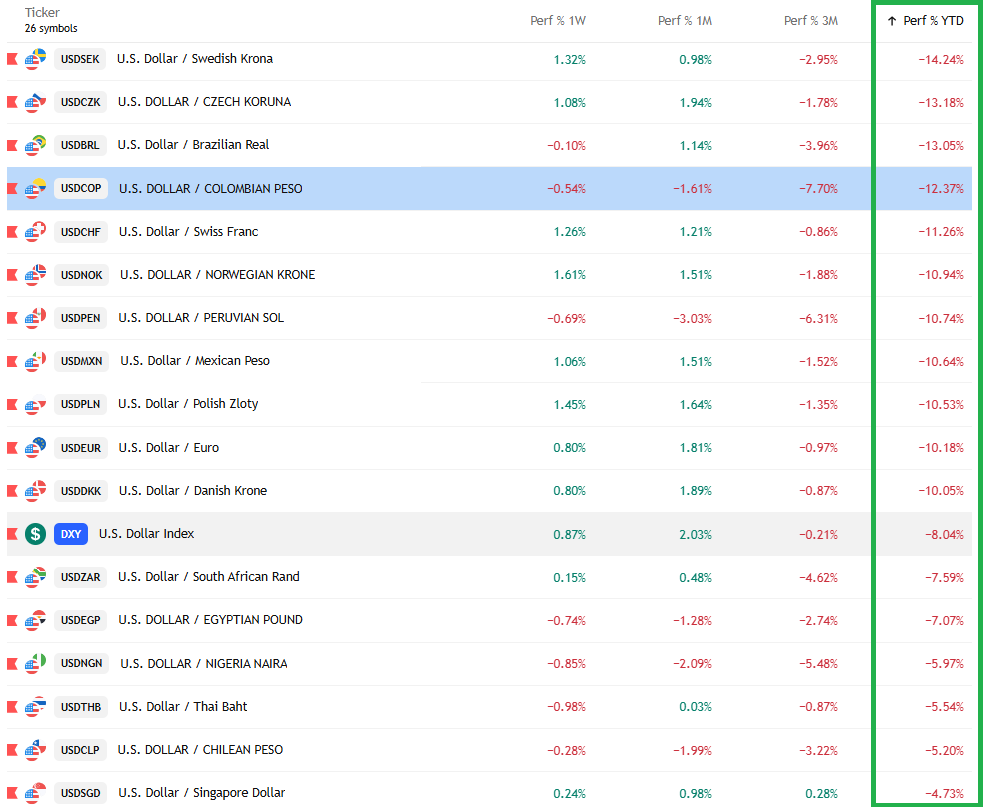Screen dimensions: 983x807
Task: Open the USDCOP ticker badge
Action: (81, 189)
